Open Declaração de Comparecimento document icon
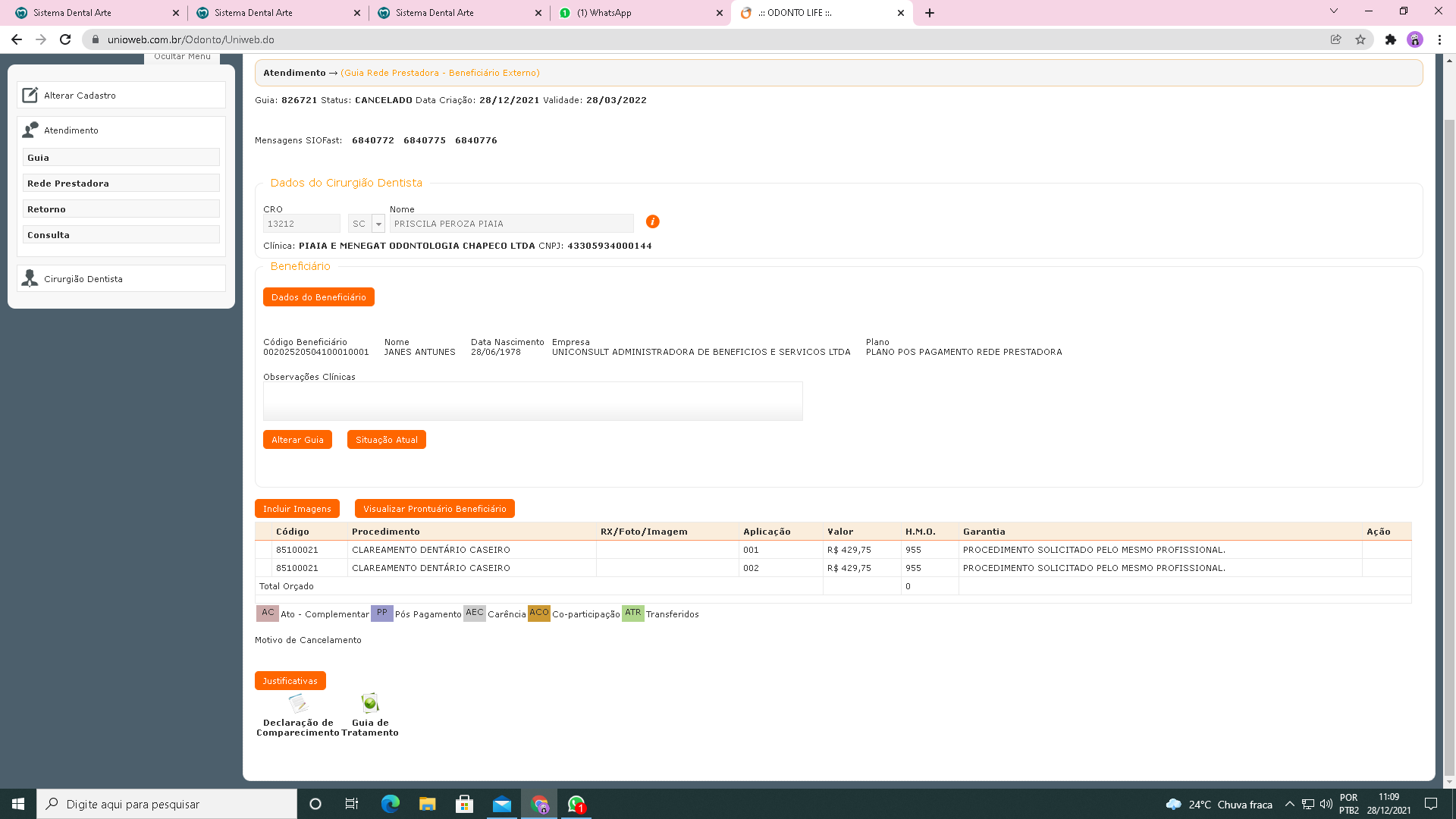Screen dimensions: 1456x819 pyautogui.click(x=298, y=703)
